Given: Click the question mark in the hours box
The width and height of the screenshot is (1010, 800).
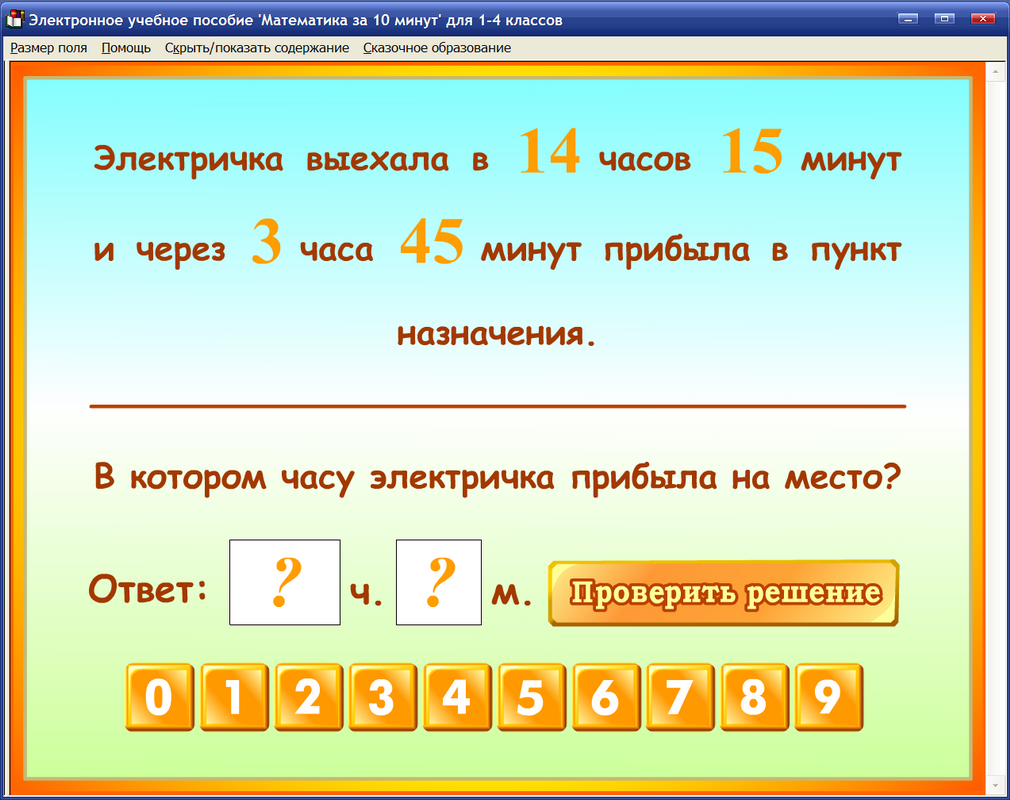Looking at the screenshot, I should pyautogui.click(x=284, y=582).
